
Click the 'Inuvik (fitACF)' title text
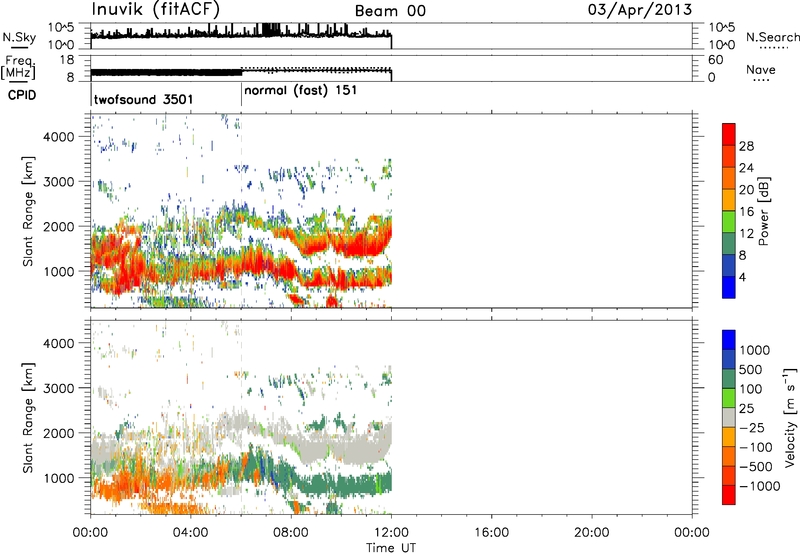coord(156,10)
